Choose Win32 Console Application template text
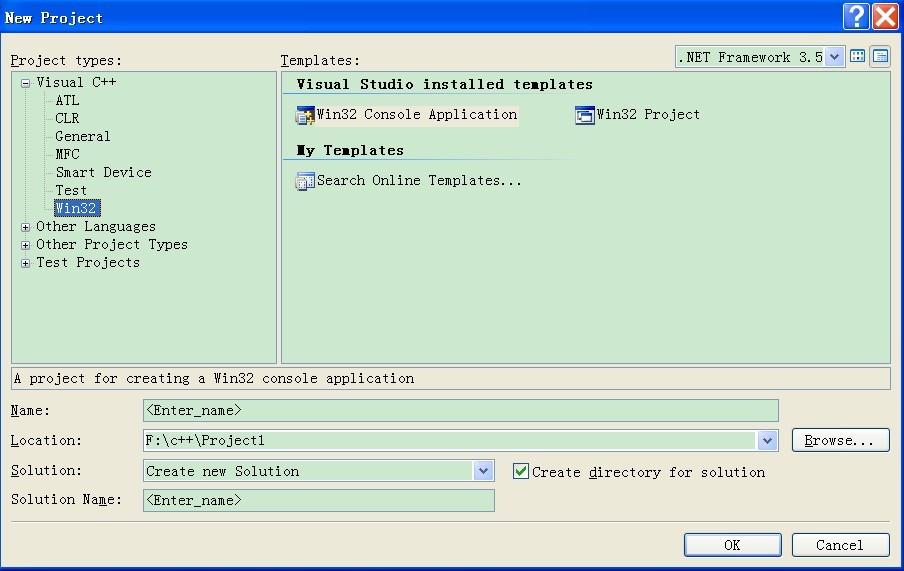The width and height of the screenshot is (904, 571). click(417, 115)
